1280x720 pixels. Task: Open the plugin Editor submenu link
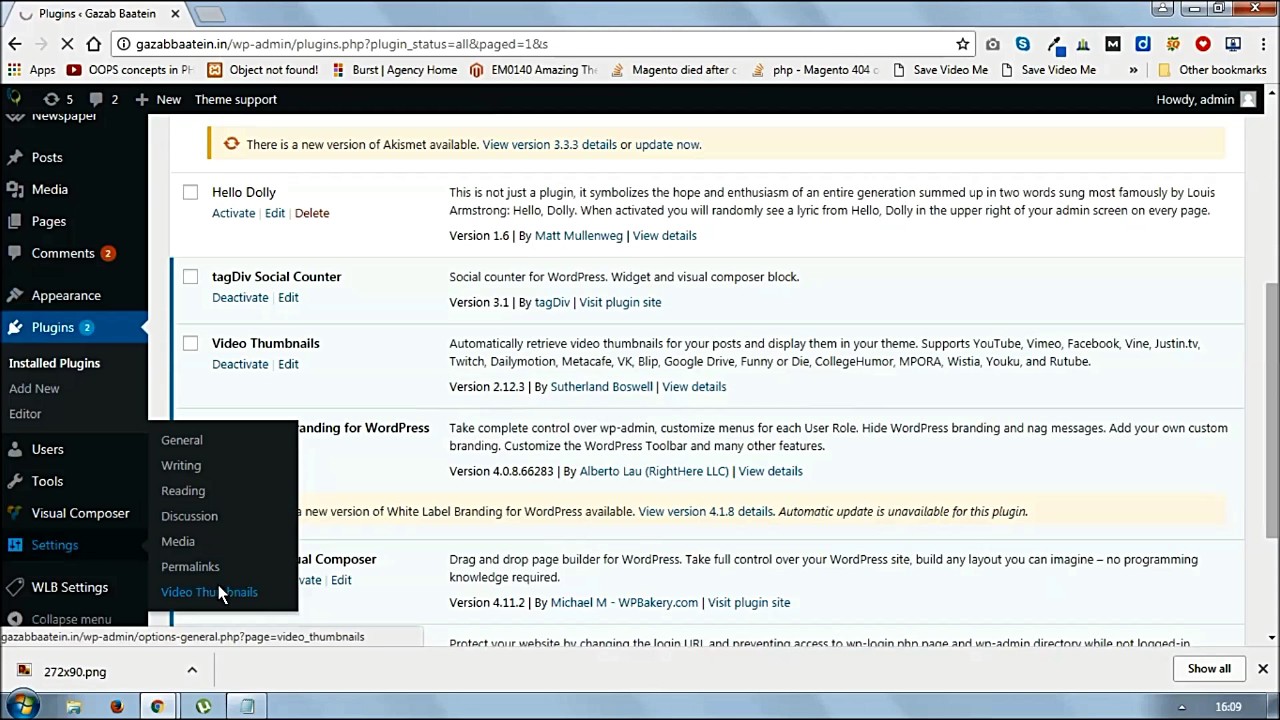[x=25, y=414]
